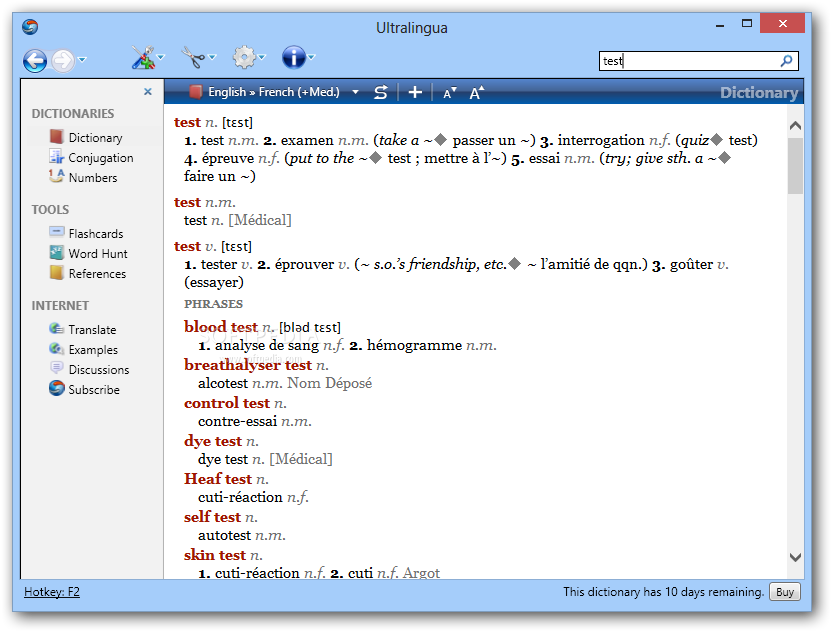Click the Flashcards card icon
Screen dimensions: 832x632
click(56, 232)
